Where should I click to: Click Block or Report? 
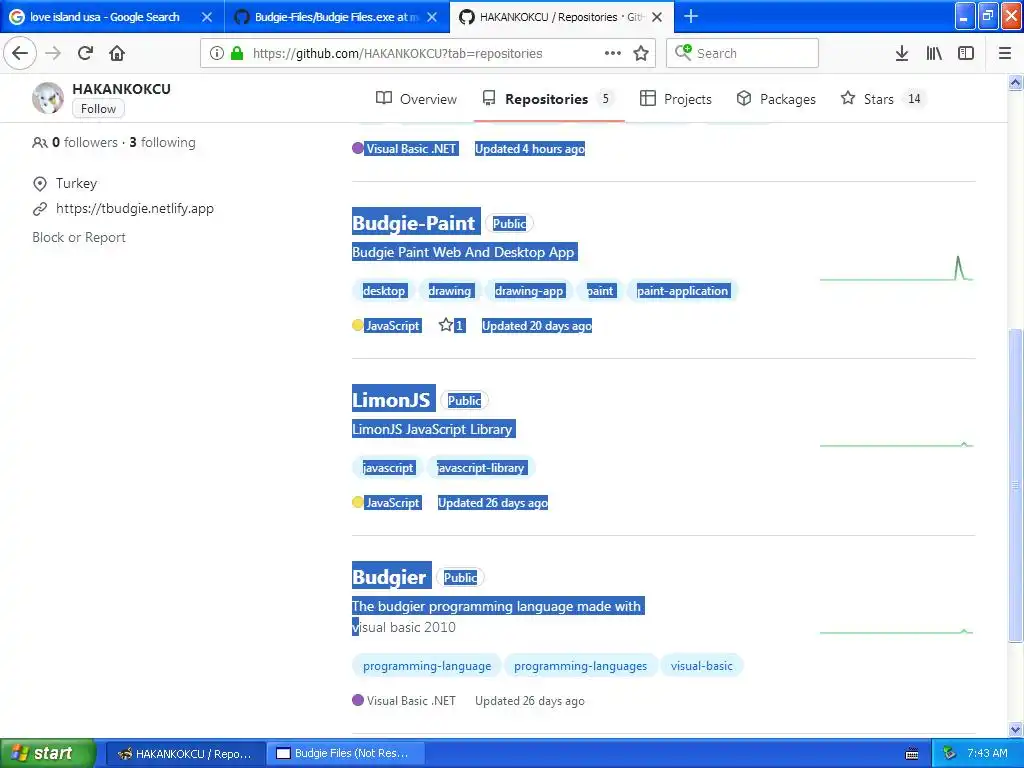[79, 237]
